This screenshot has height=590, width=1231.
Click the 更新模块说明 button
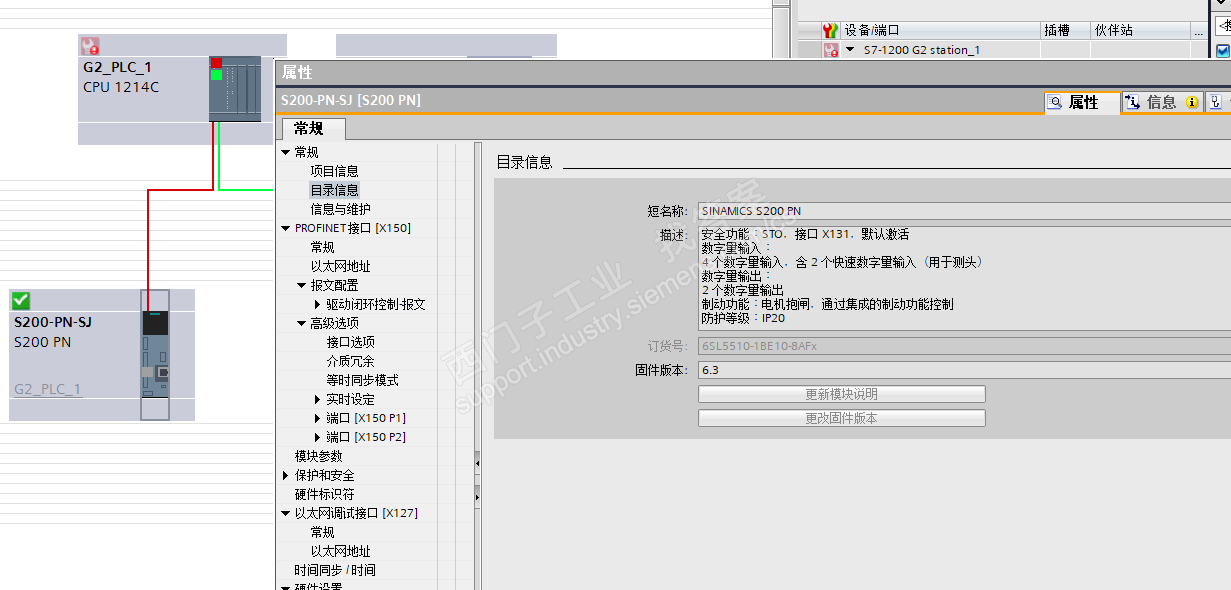pos(841,394)
